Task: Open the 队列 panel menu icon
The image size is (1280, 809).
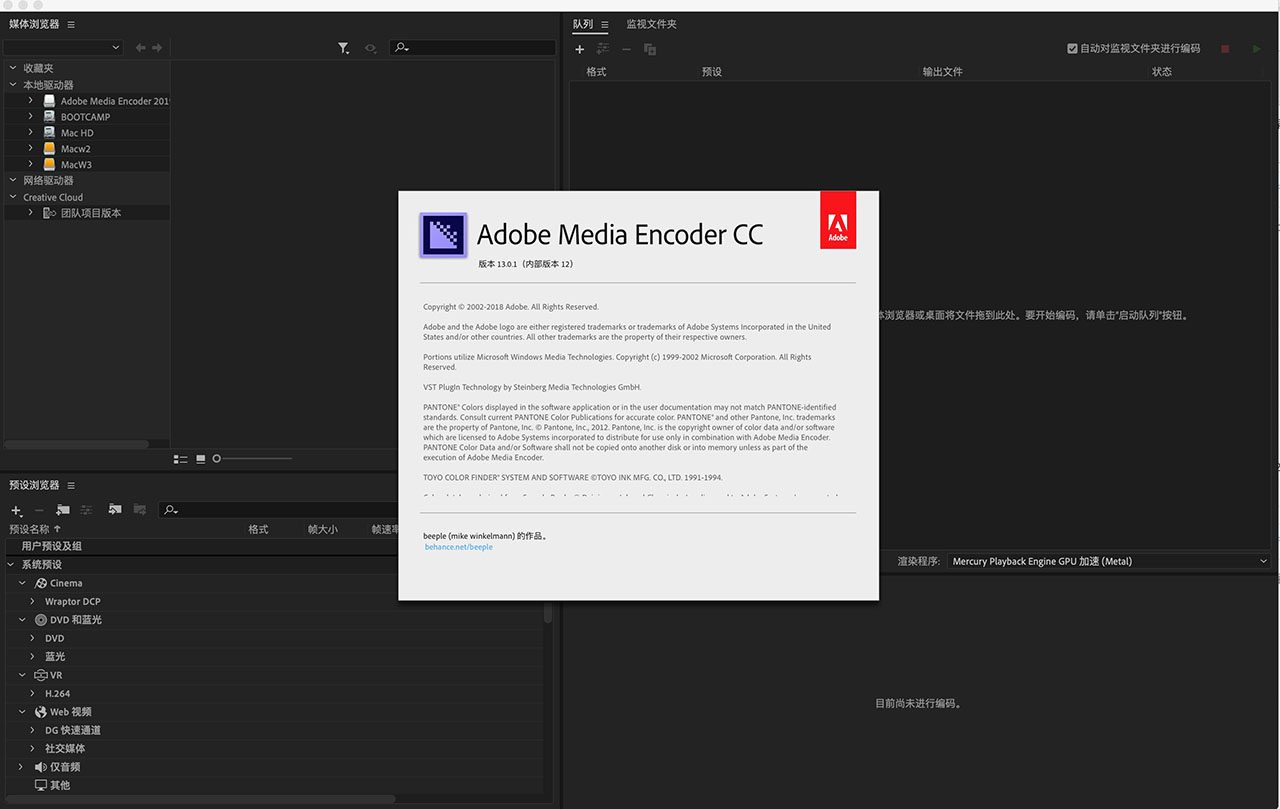Action: point(605,24)
